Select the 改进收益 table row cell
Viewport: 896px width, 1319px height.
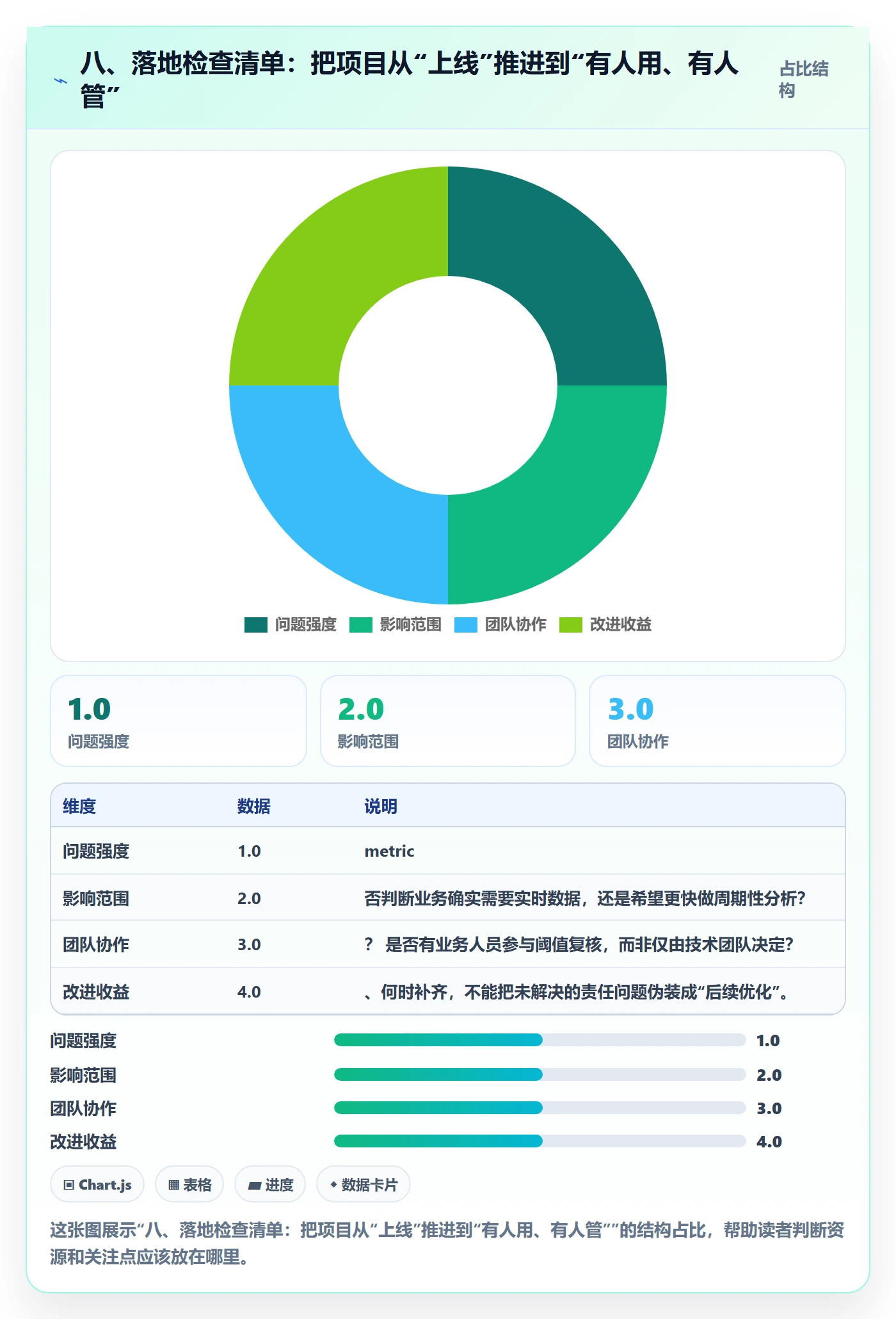(x=96, y=992)
